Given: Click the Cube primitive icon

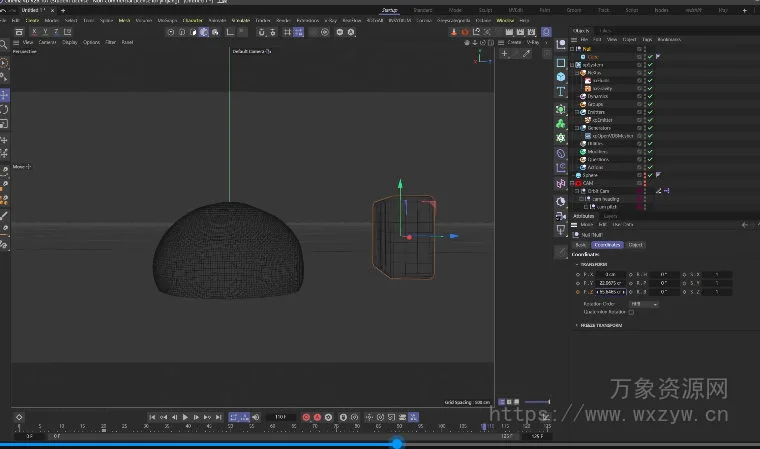Looking at the screenshot, I should click(561, 76).
